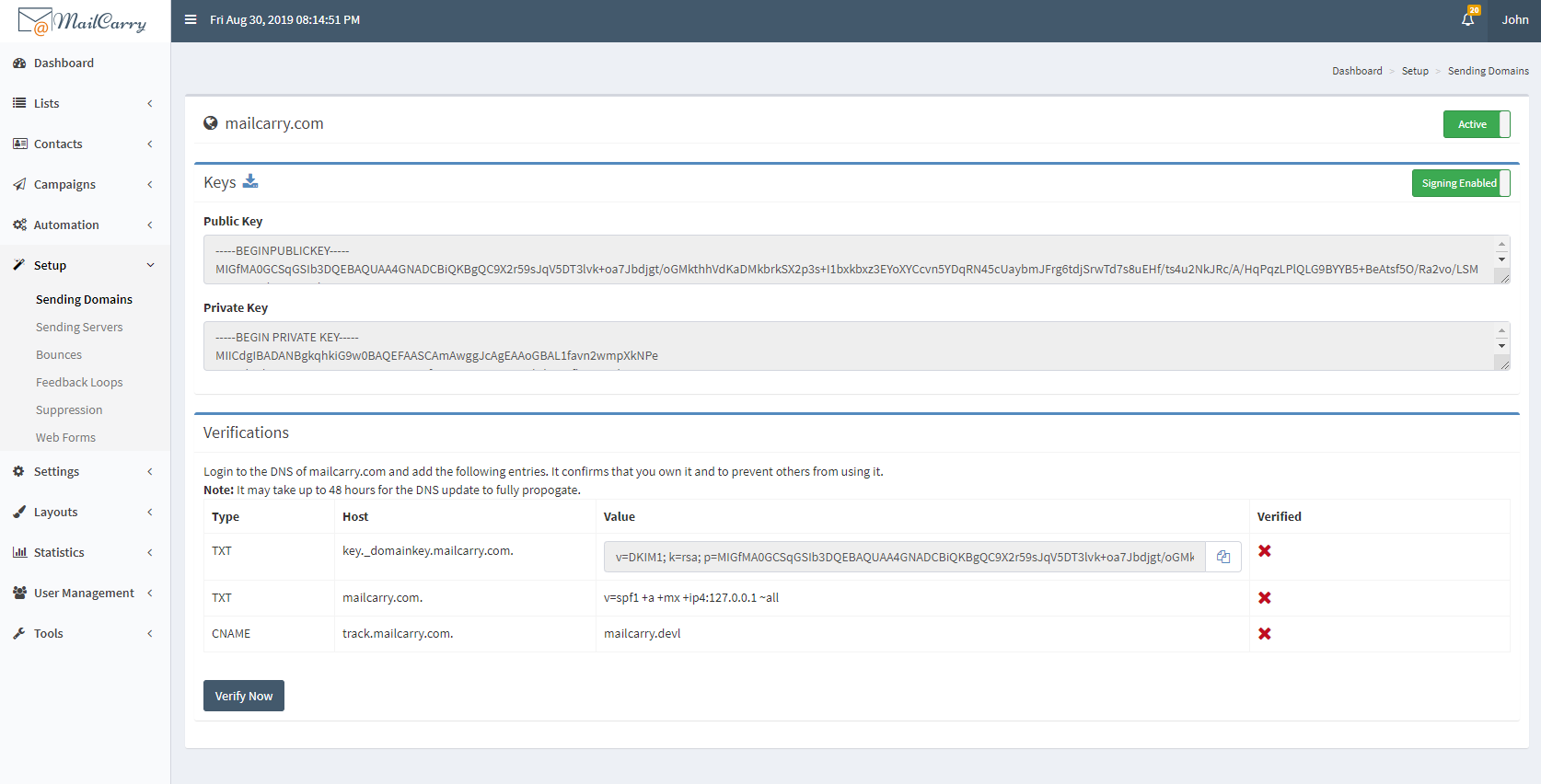The image size is (1541, 784).
Task: Click the DKIM value input field
Action: point(905,557)
